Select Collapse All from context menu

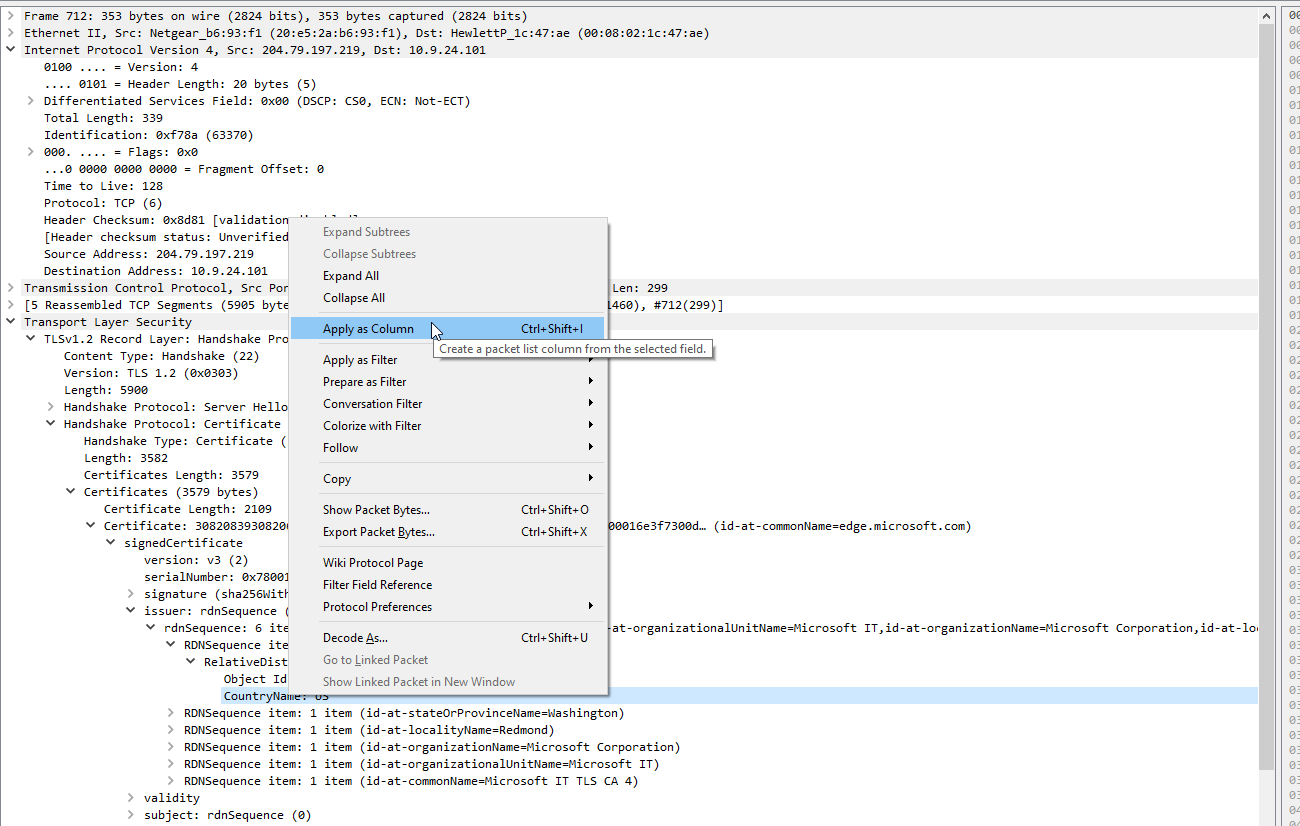pyautogui.click(x=354, y=298)
